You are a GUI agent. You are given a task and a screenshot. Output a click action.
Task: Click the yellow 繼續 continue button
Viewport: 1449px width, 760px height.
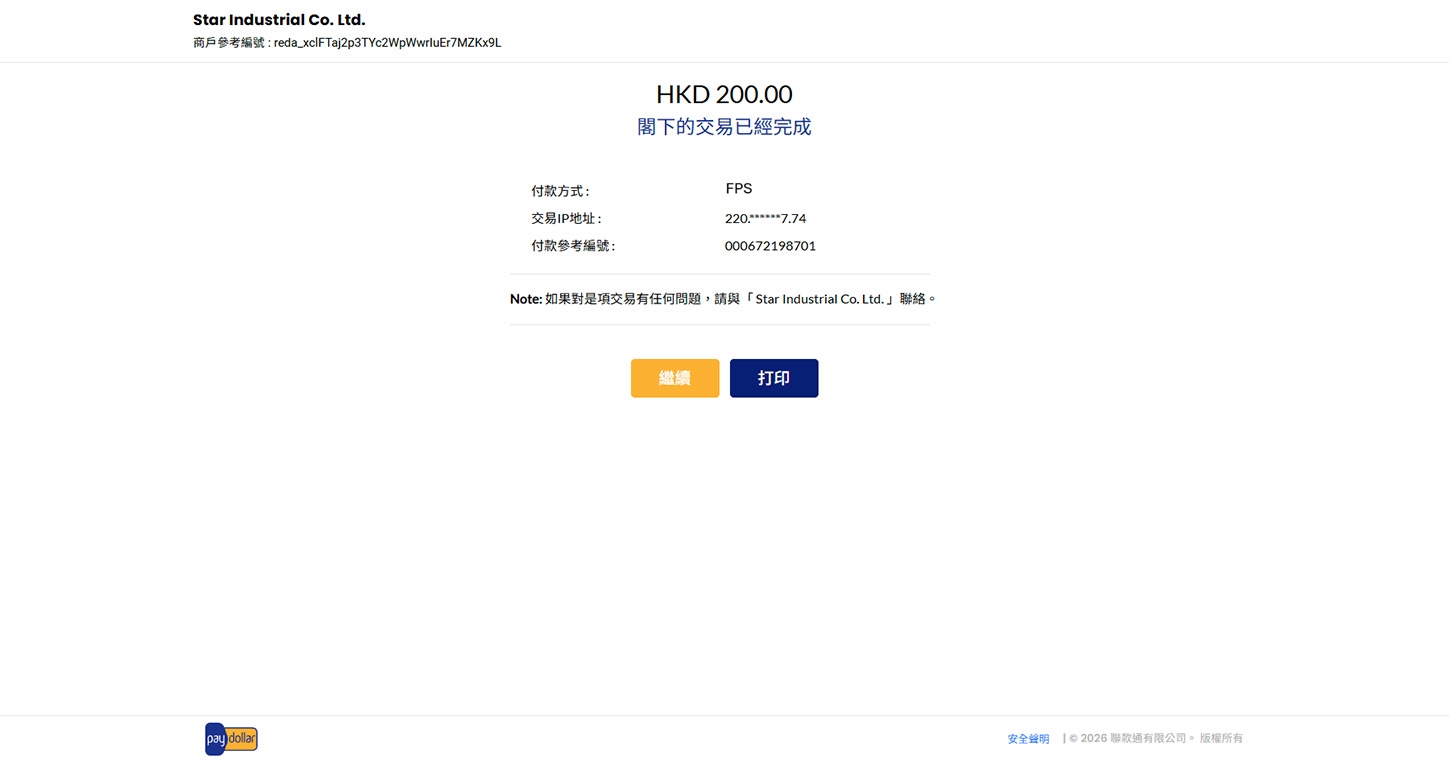pyautogui.click(x=675, y=378)
